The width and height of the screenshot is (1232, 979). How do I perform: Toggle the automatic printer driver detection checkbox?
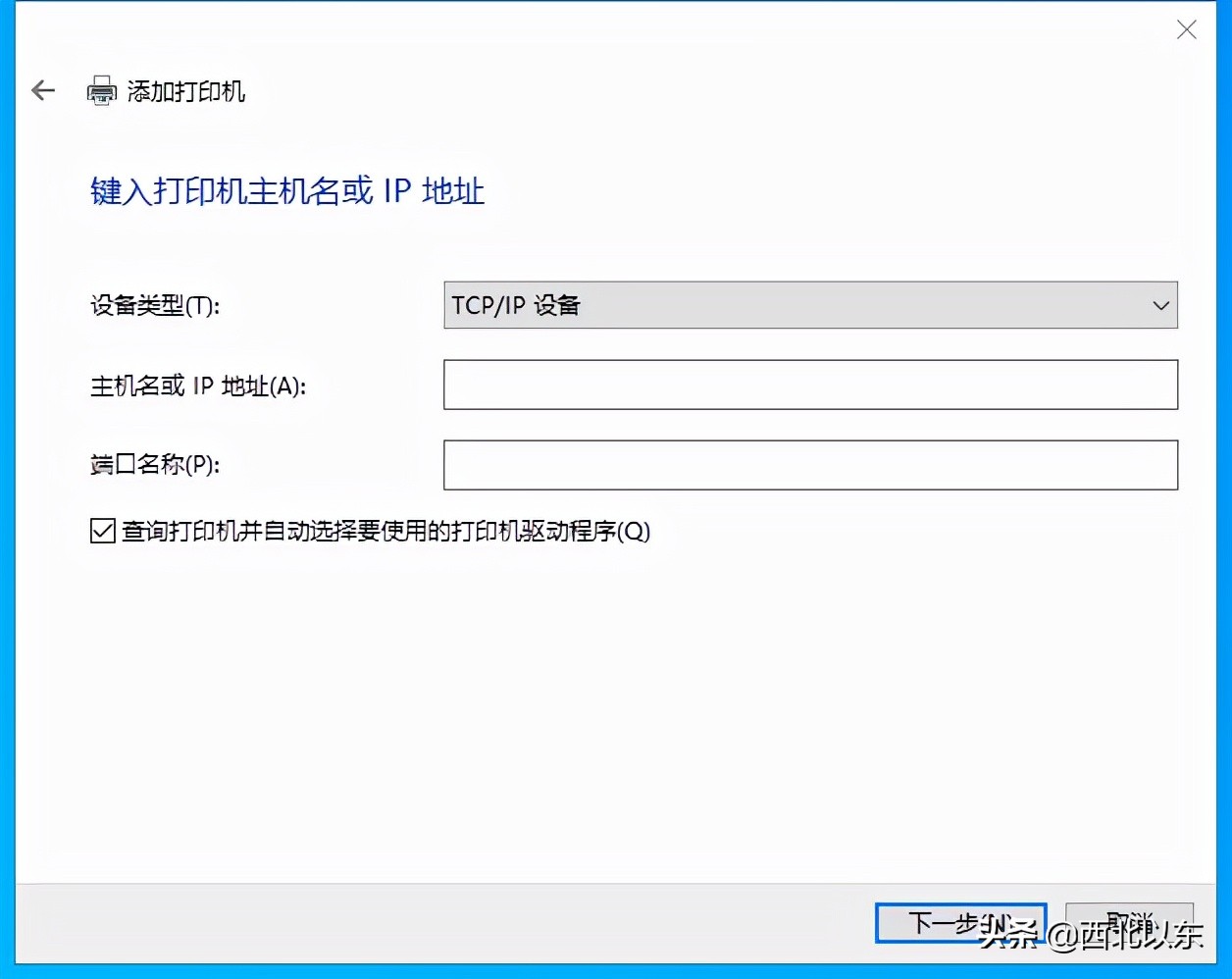[x=102, y=530]
